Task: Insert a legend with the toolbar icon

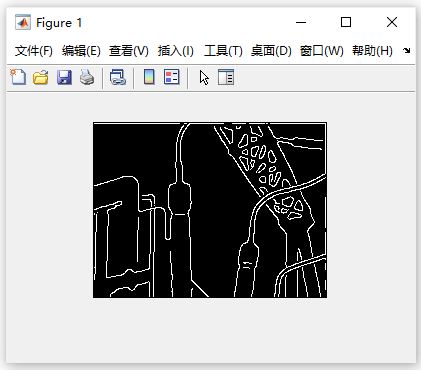Action: tap(172, 77)
